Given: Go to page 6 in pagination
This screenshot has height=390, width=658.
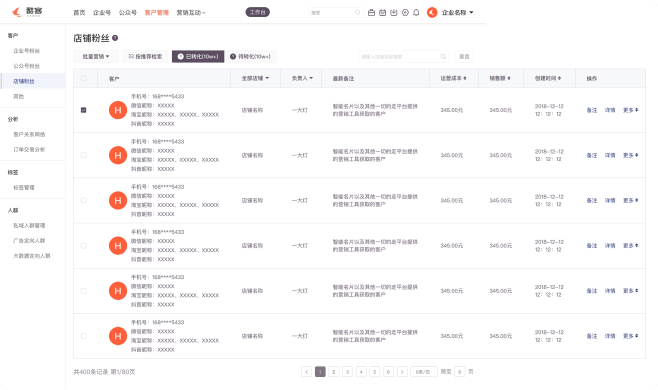Looking at the screenshot, I should (388, 372).
